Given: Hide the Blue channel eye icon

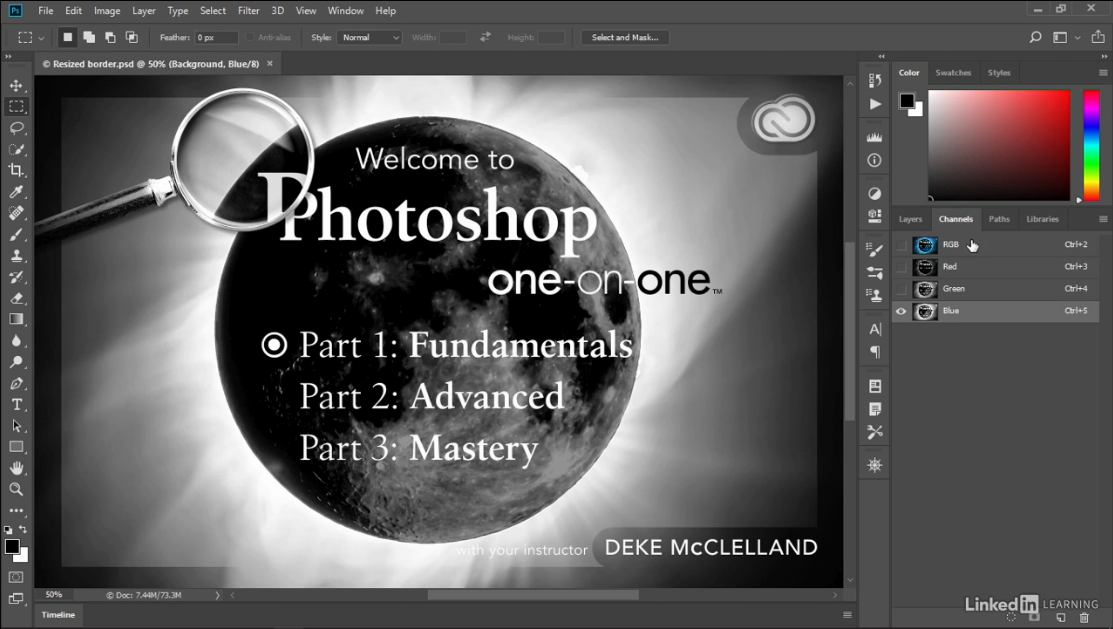Looking at the screenshot, I should click(x=901, y=311).
